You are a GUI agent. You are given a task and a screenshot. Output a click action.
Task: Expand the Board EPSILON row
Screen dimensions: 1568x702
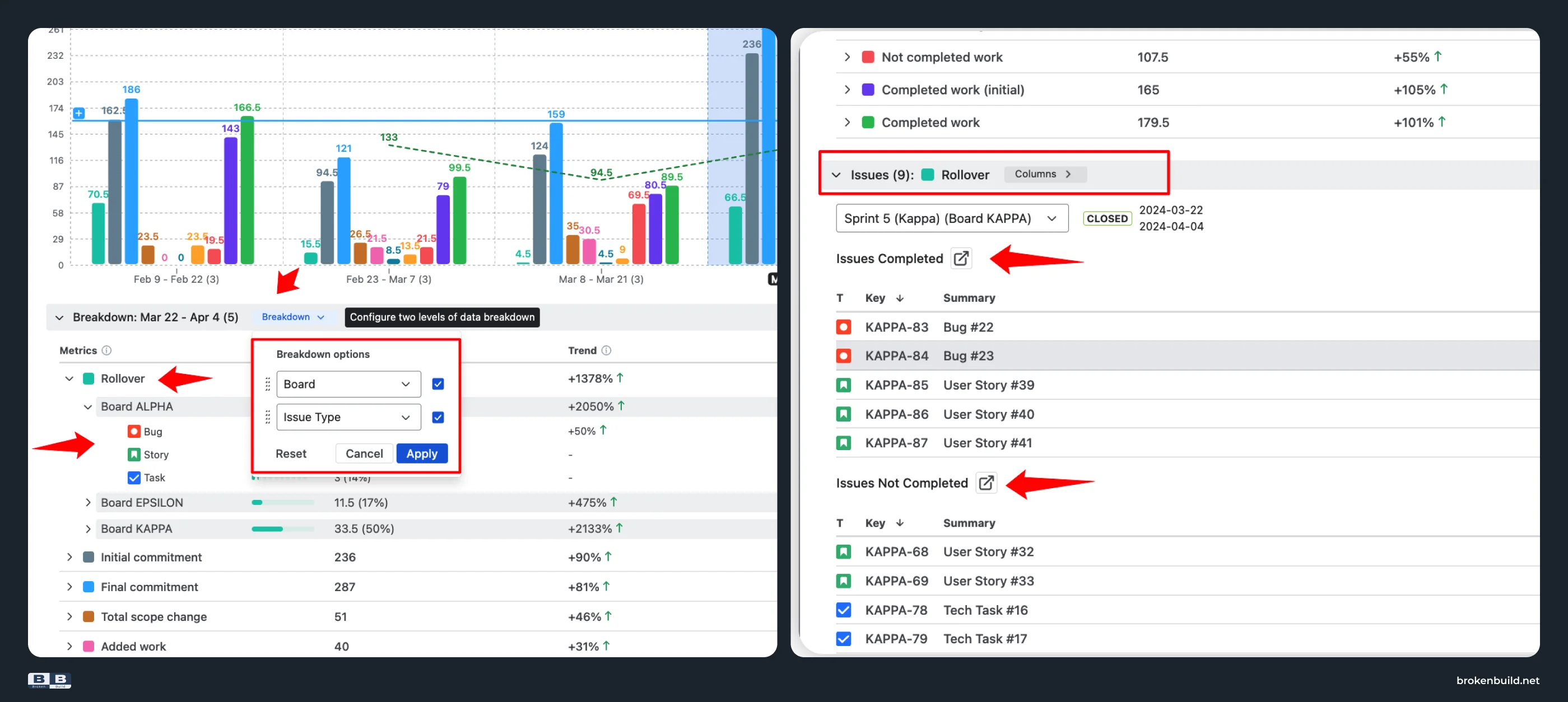87,503
